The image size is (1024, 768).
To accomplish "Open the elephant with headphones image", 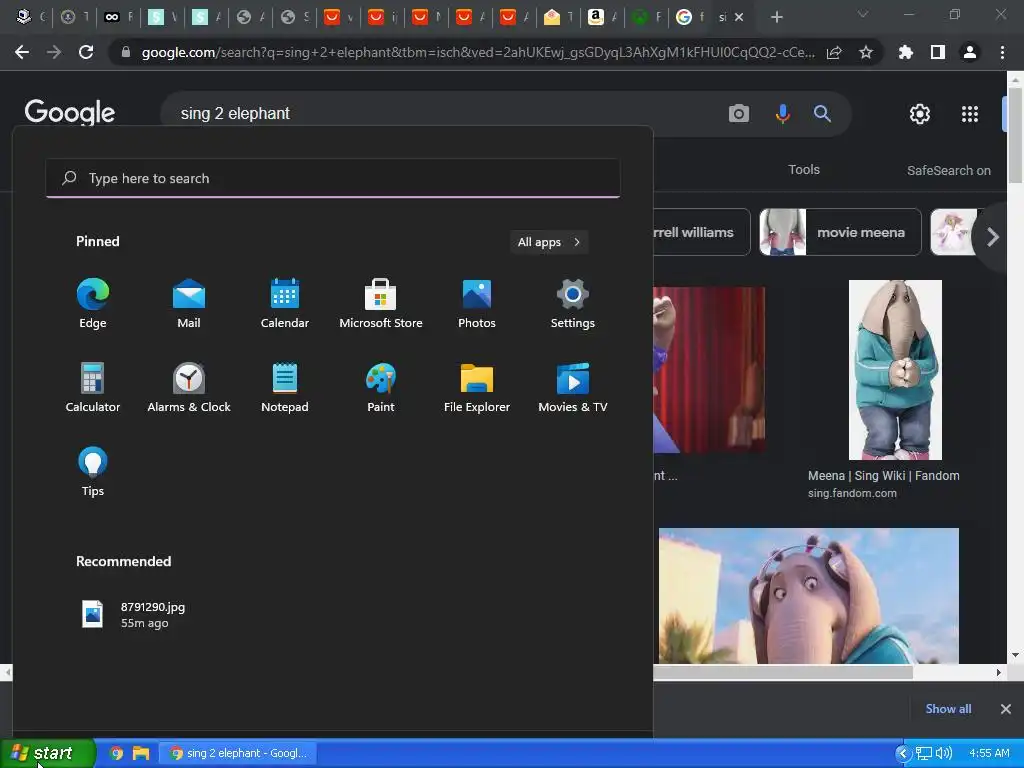I will pos(808,596).
